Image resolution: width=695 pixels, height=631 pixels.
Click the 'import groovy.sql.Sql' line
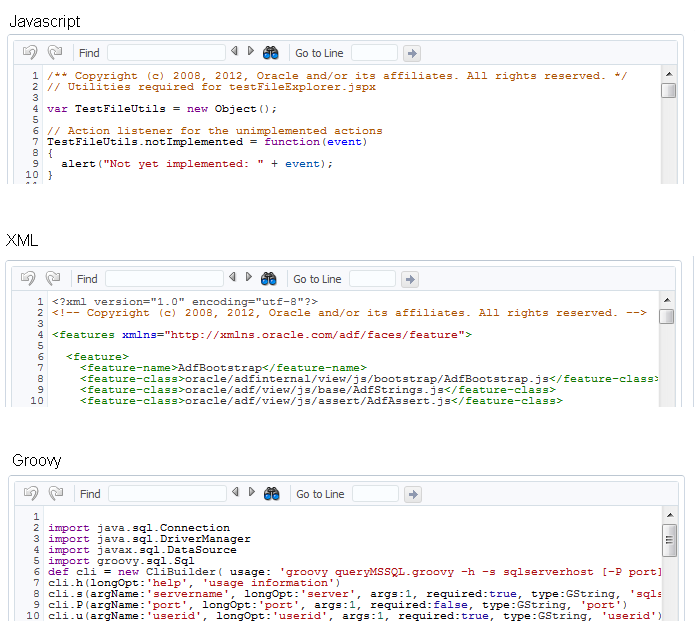[x=121, y=561]
